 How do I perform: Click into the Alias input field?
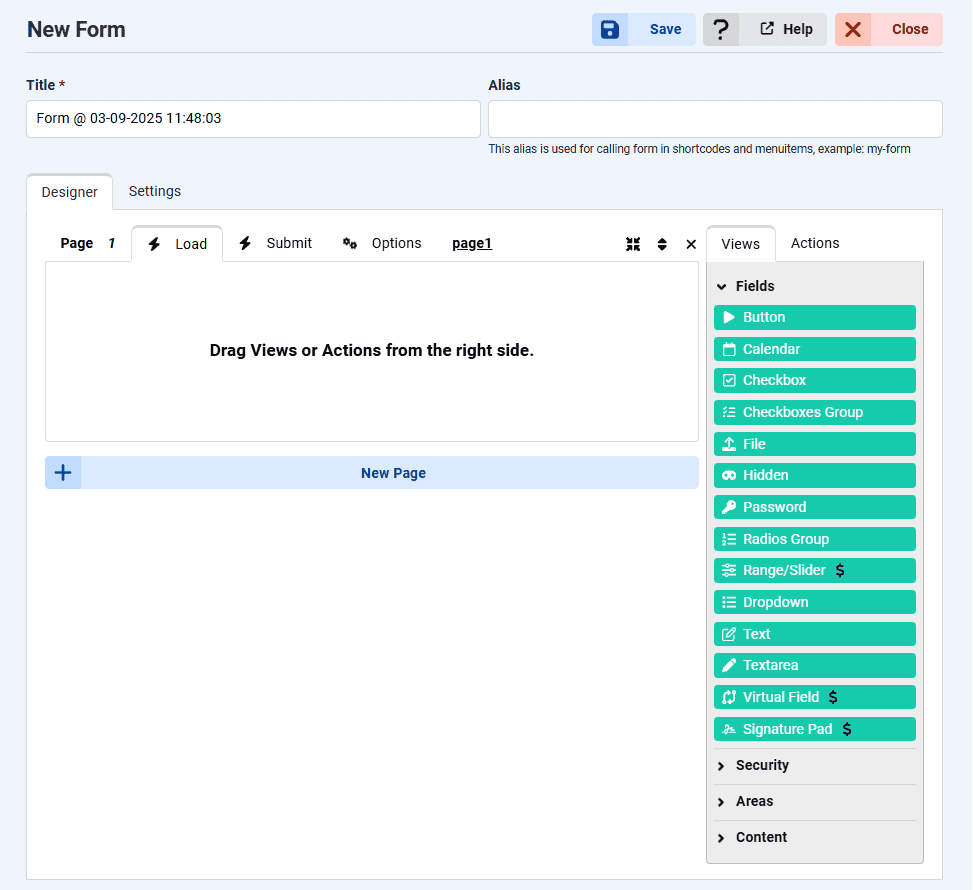(x=715, y=119)
